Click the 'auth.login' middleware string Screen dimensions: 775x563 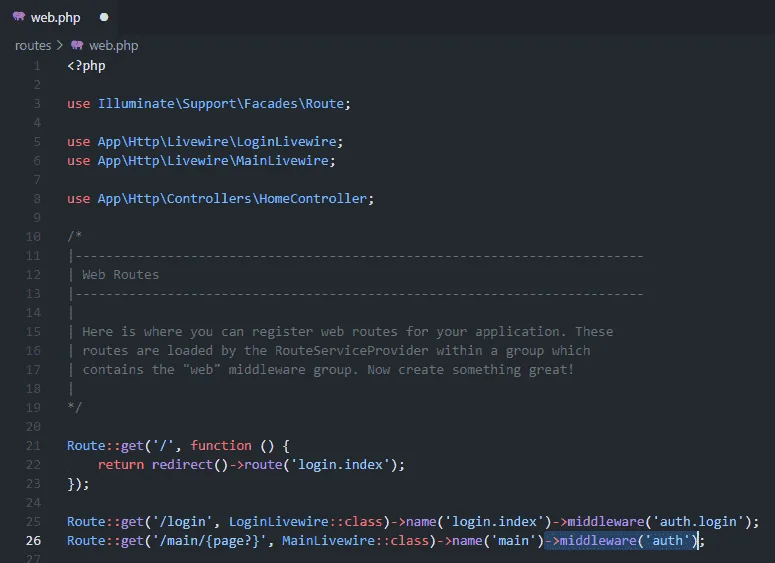698,522
